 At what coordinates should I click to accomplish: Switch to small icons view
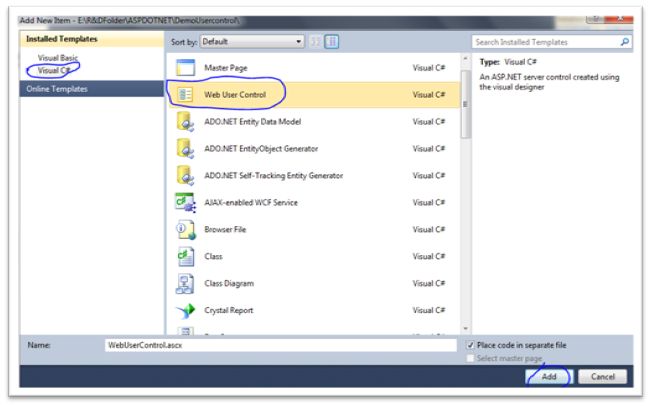tap(315, 41)
